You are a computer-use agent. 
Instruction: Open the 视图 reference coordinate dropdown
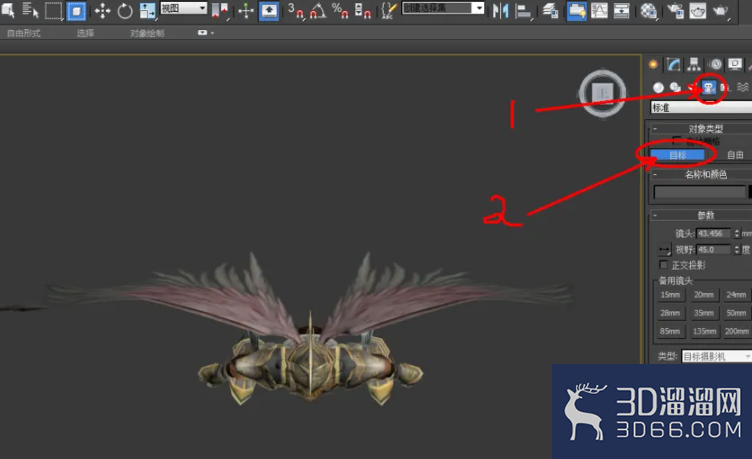click(184, 8)
